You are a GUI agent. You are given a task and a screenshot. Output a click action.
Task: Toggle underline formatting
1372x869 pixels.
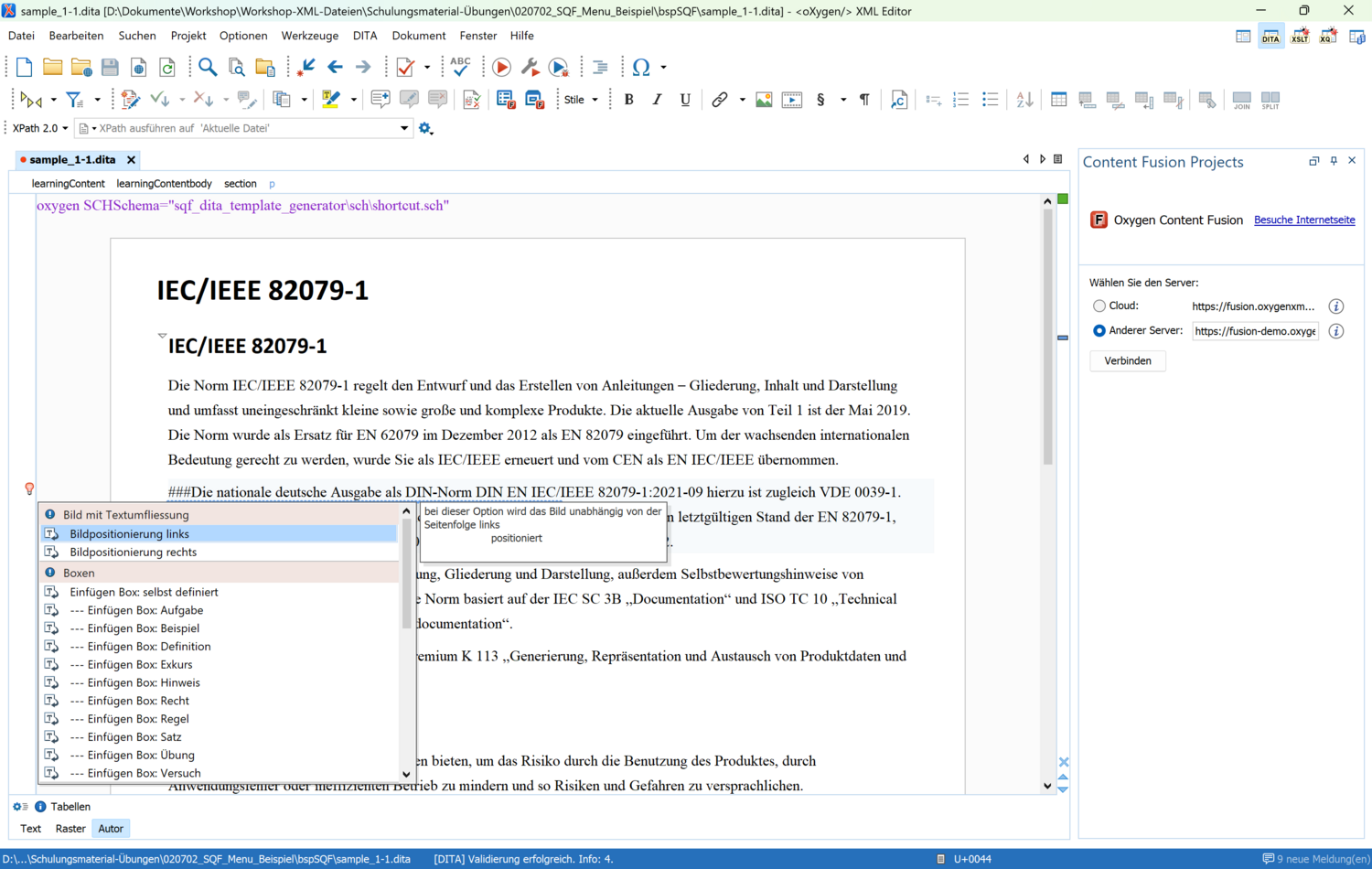685,99
